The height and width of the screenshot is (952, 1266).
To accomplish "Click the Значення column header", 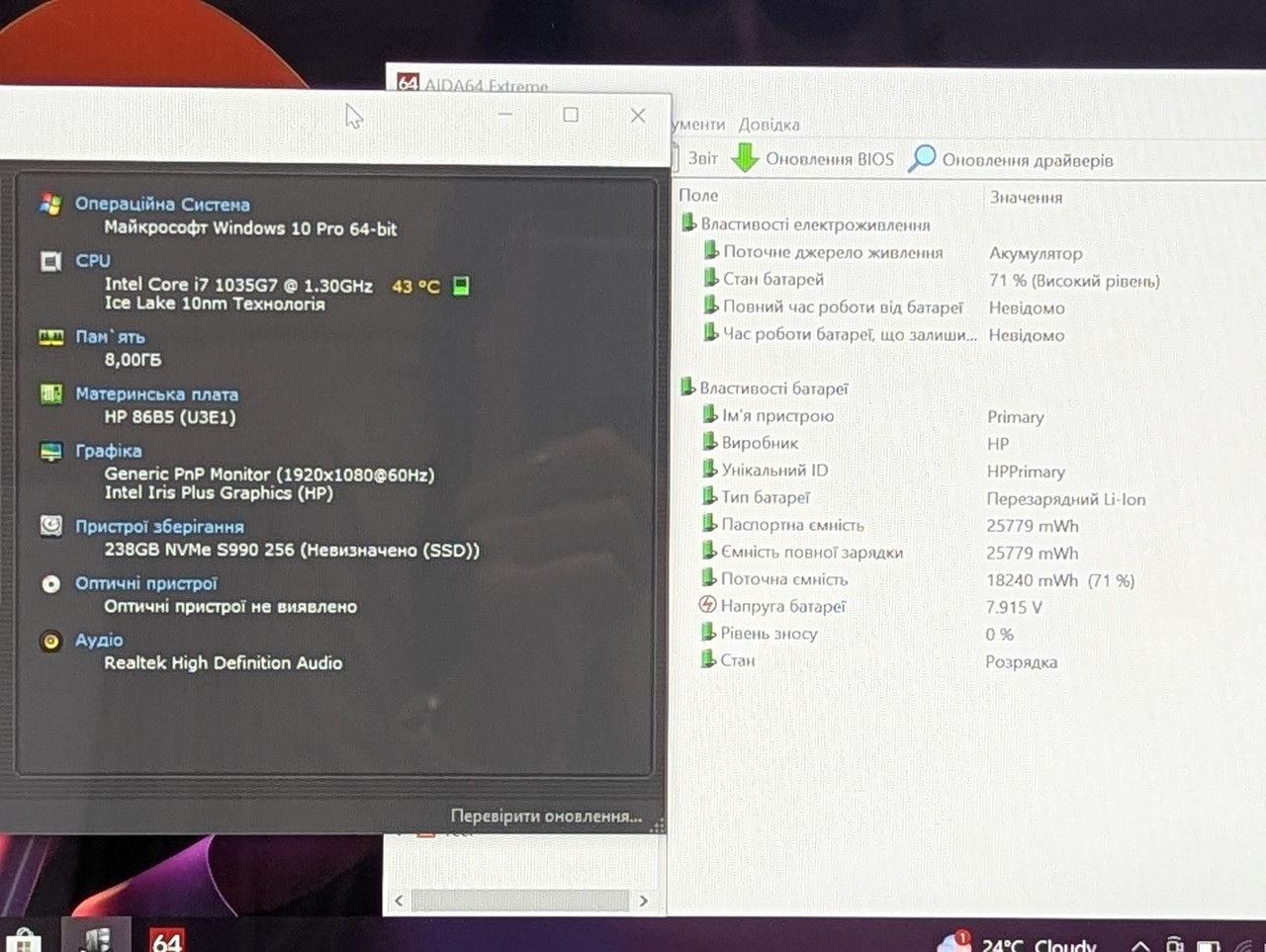I will (1026, 197).
